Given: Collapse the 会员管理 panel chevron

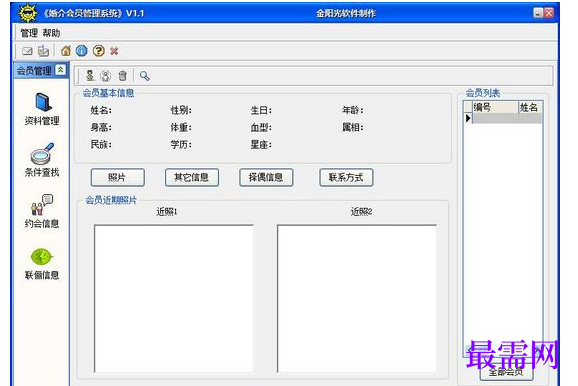Looking at the screenshot, I should (60, 70).
